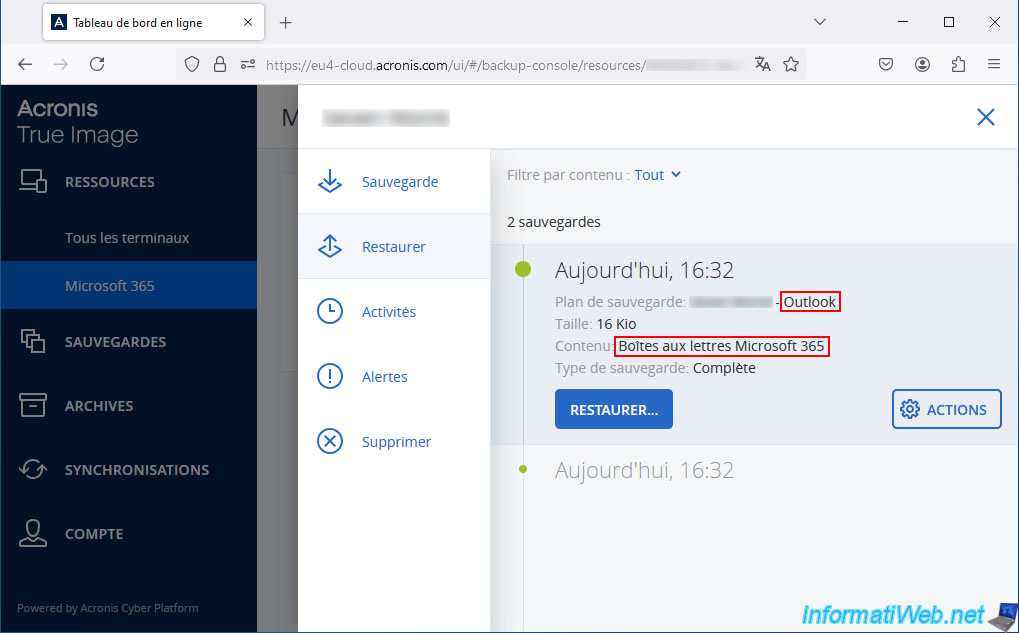Show the Alertes section
Image resolution: width=1019 pixels, height=633 pixels.
pos(394,377)
